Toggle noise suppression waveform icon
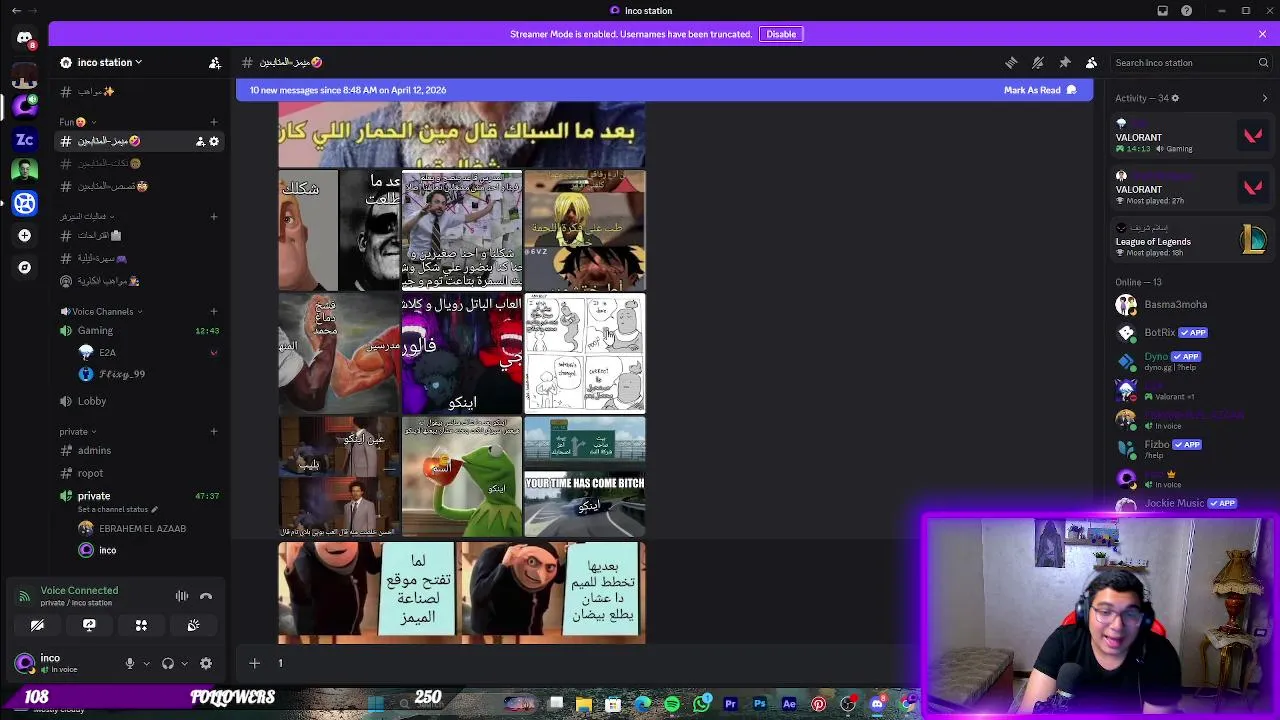The image size is (1280, 720). [182, 596]
